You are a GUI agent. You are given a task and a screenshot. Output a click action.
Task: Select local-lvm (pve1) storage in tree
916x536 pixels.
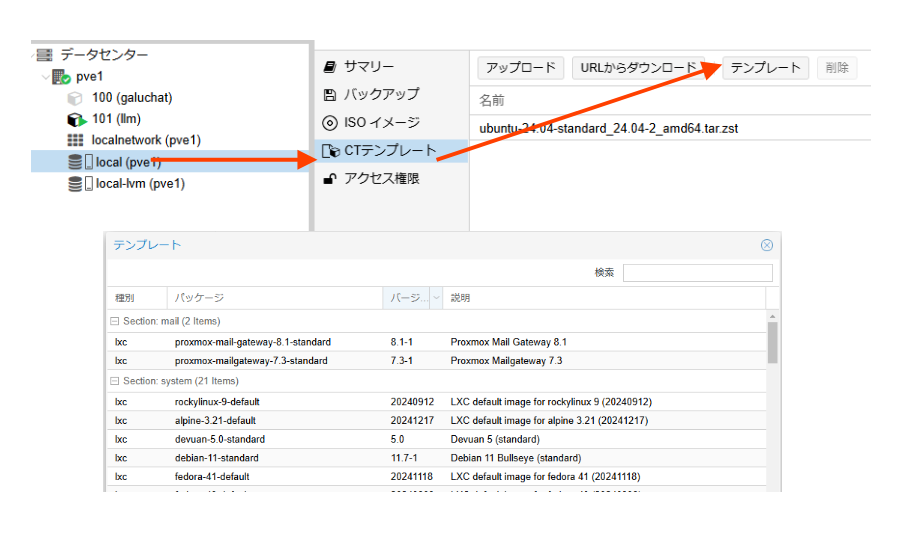click(140, 184)
